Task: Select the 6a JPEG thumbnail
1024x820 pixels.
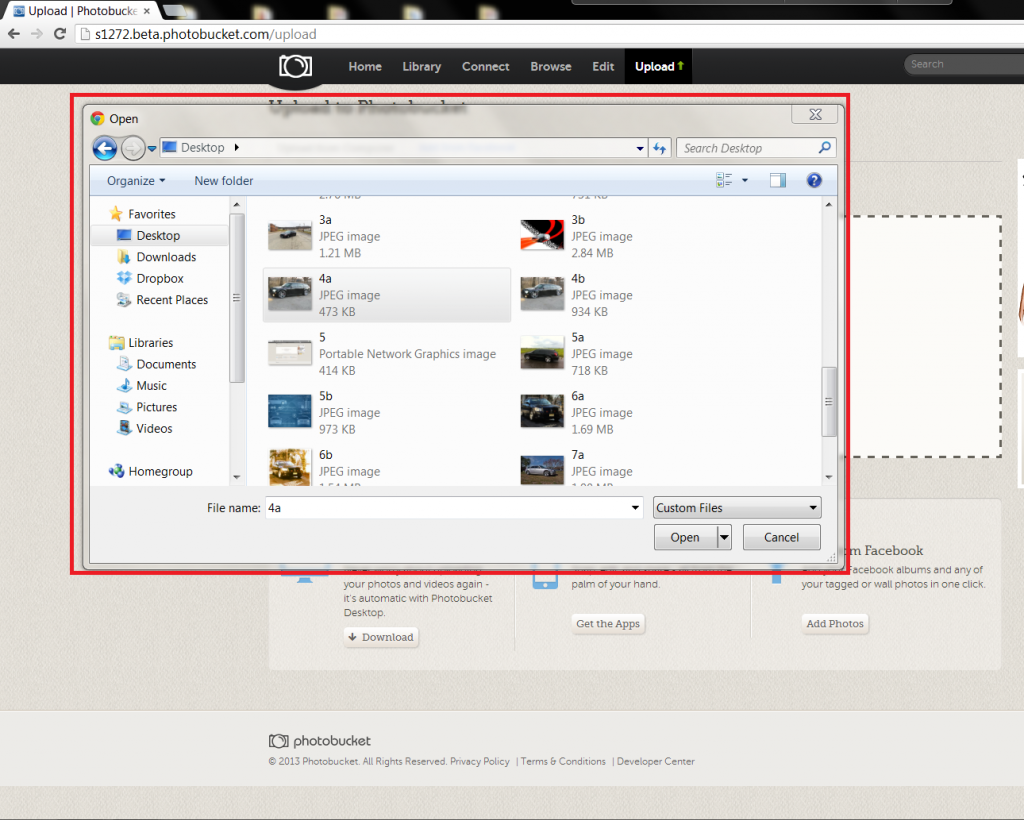Action: 542,411
